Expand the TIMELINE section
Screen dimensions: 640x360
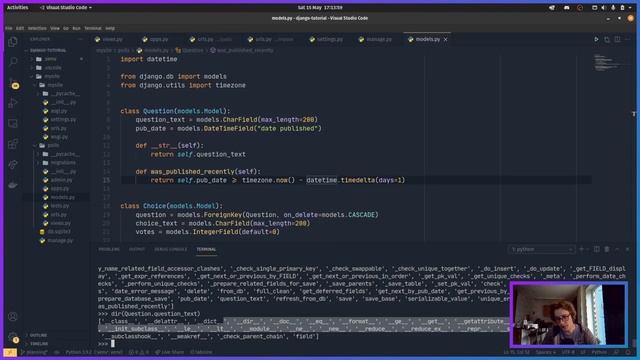[x=38, y=344]
